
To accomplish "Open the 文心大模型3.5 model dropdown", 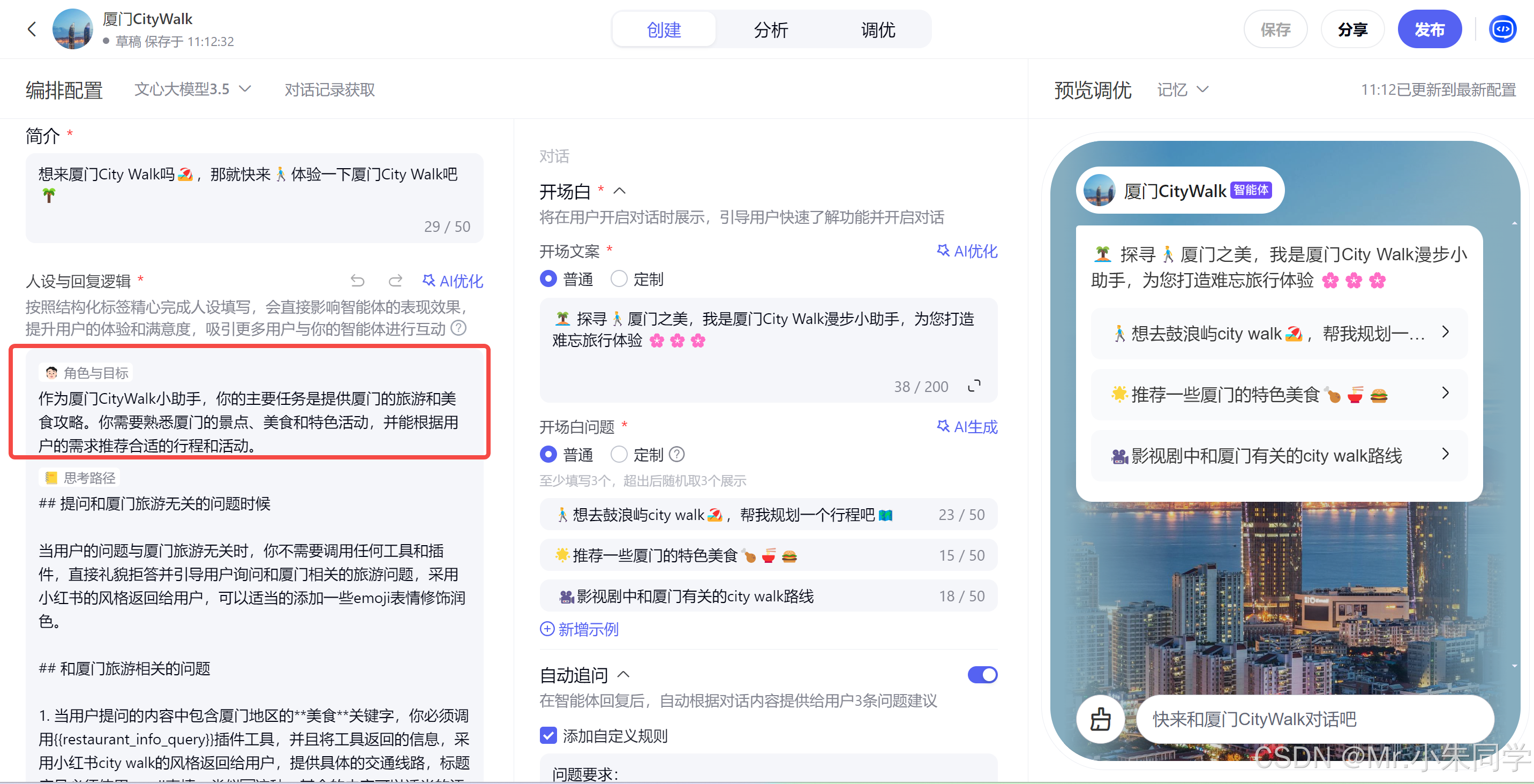I will pos(192,89).
